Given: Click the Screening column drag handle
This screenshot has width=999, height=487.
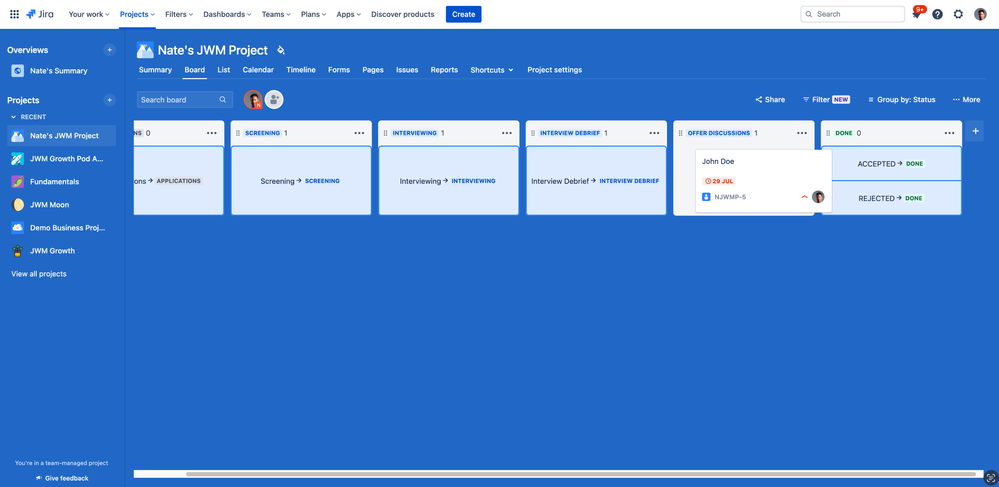Looking at the screenshot, I should [238, 133].
